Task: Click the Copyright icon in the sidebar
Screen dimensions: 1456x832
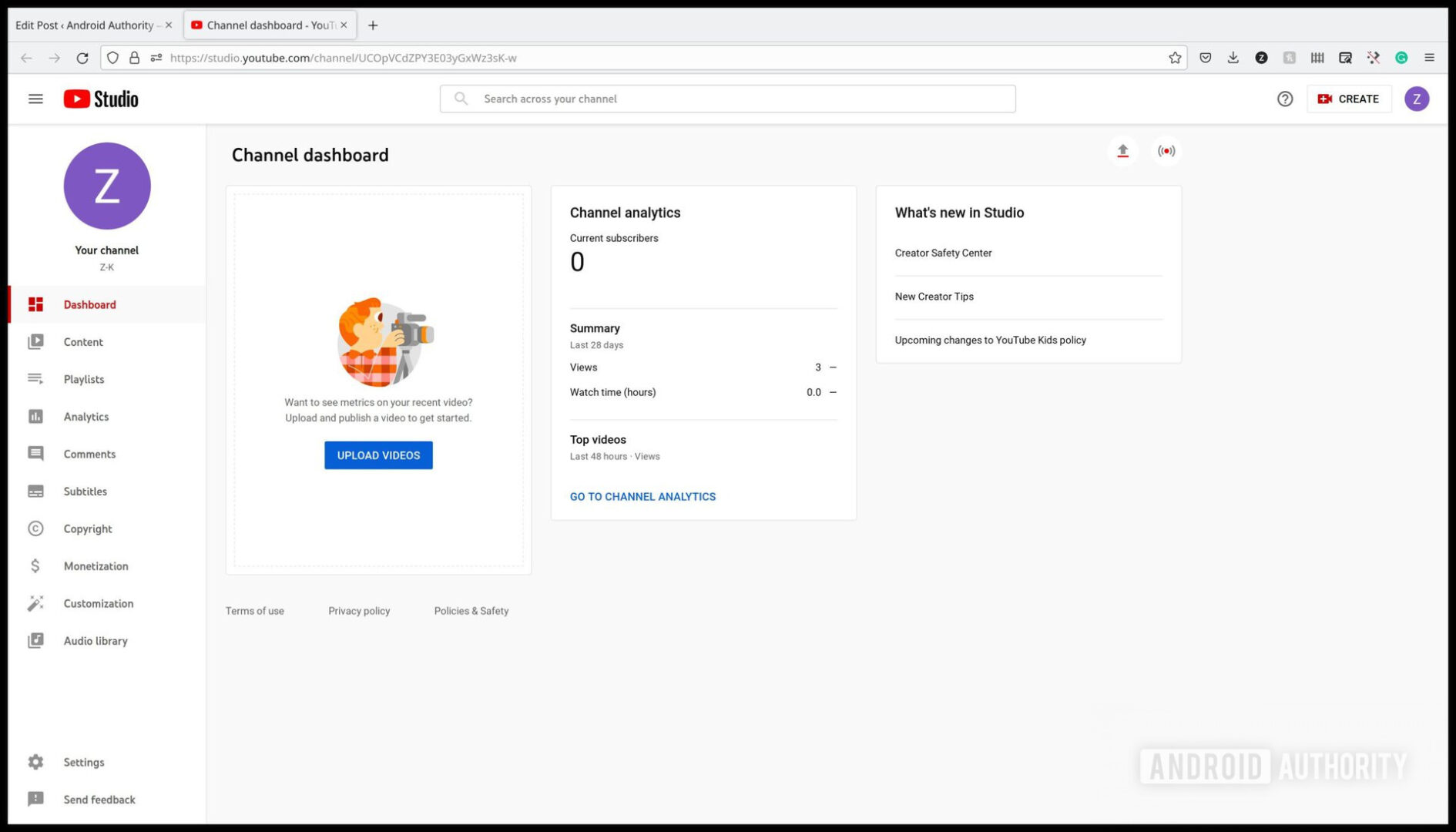Action: tap(35, 528)
